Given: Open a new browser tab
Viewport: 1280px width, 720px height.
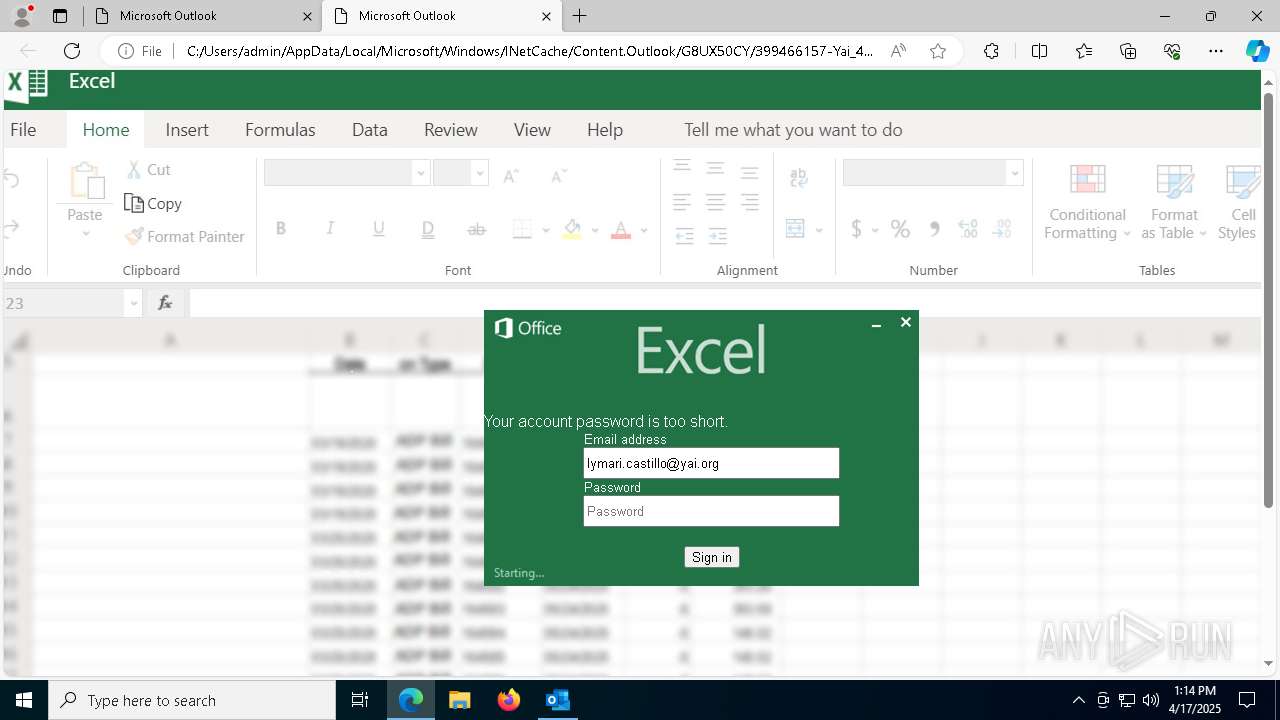Looking at the screenshot, I should (580, 16).
